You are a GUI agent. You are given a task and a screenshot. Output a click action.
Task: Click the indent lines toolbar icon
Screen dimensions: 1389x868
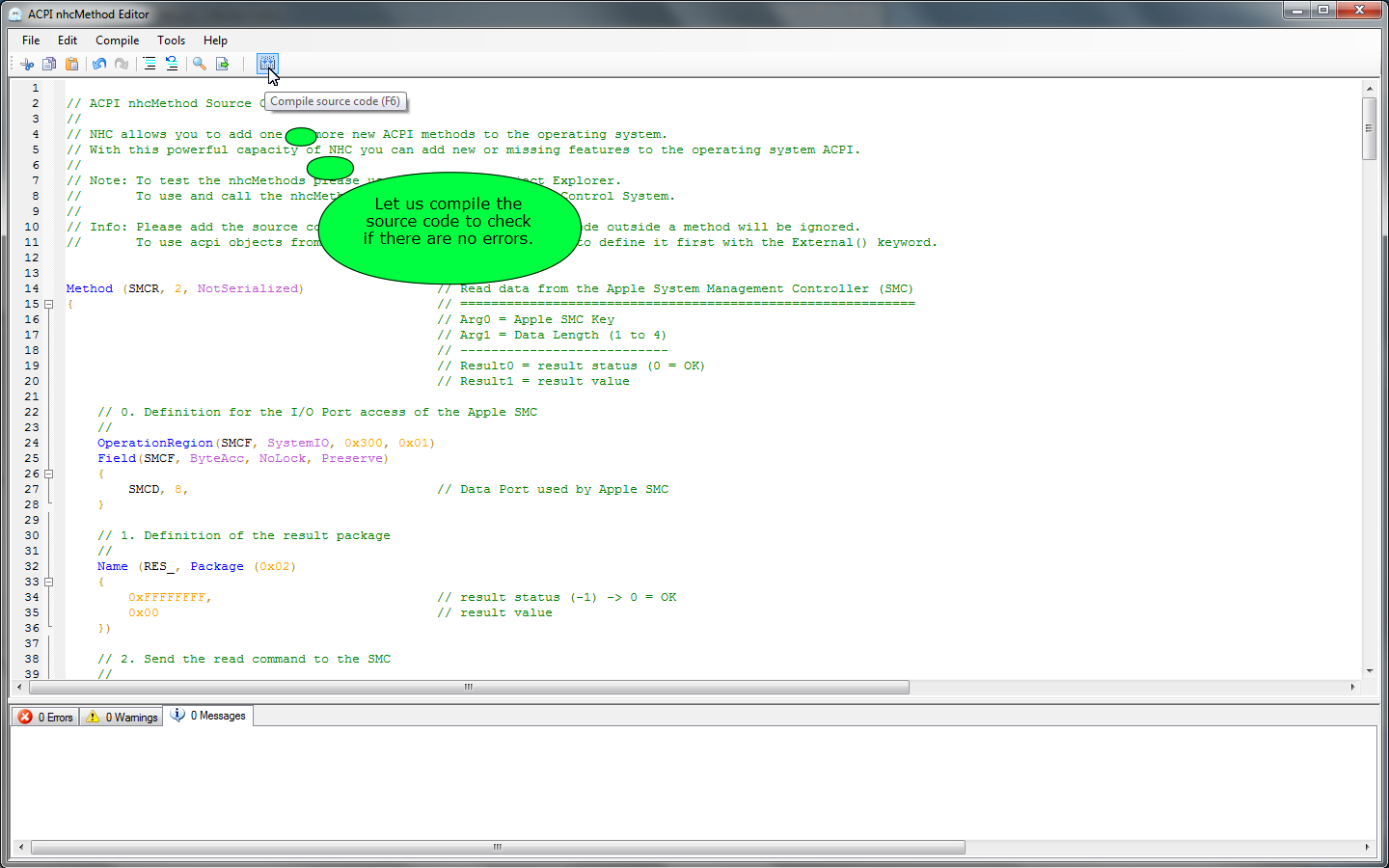coord(150,64)
